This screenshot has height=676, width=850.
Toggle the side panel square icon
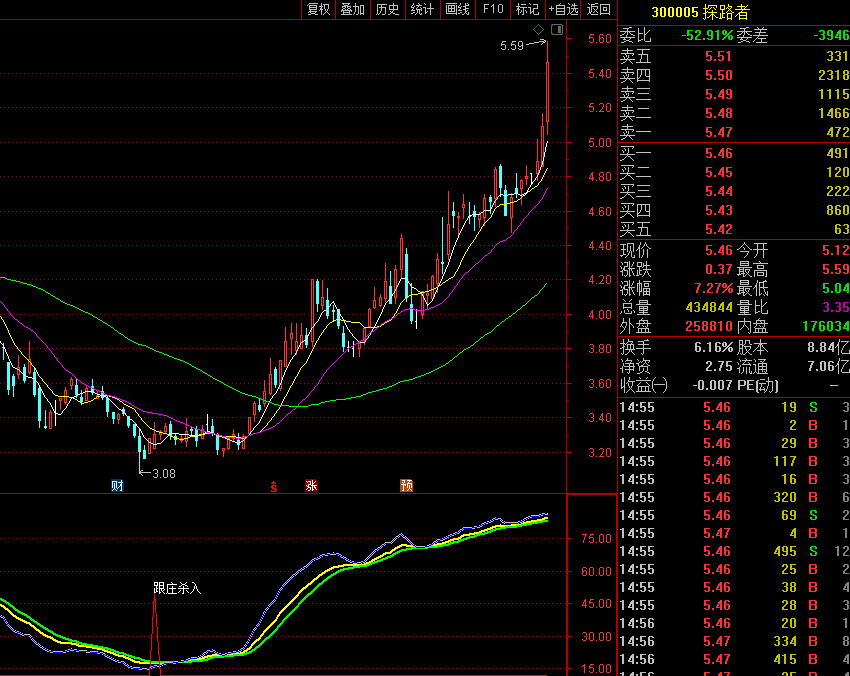(557, 29)
